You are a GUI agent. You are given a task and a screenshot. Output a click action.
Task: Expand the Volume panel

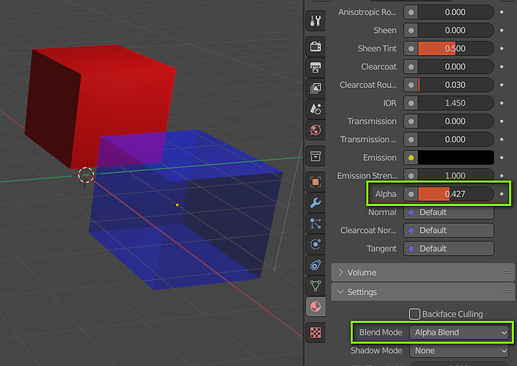[x=423, y=273]
